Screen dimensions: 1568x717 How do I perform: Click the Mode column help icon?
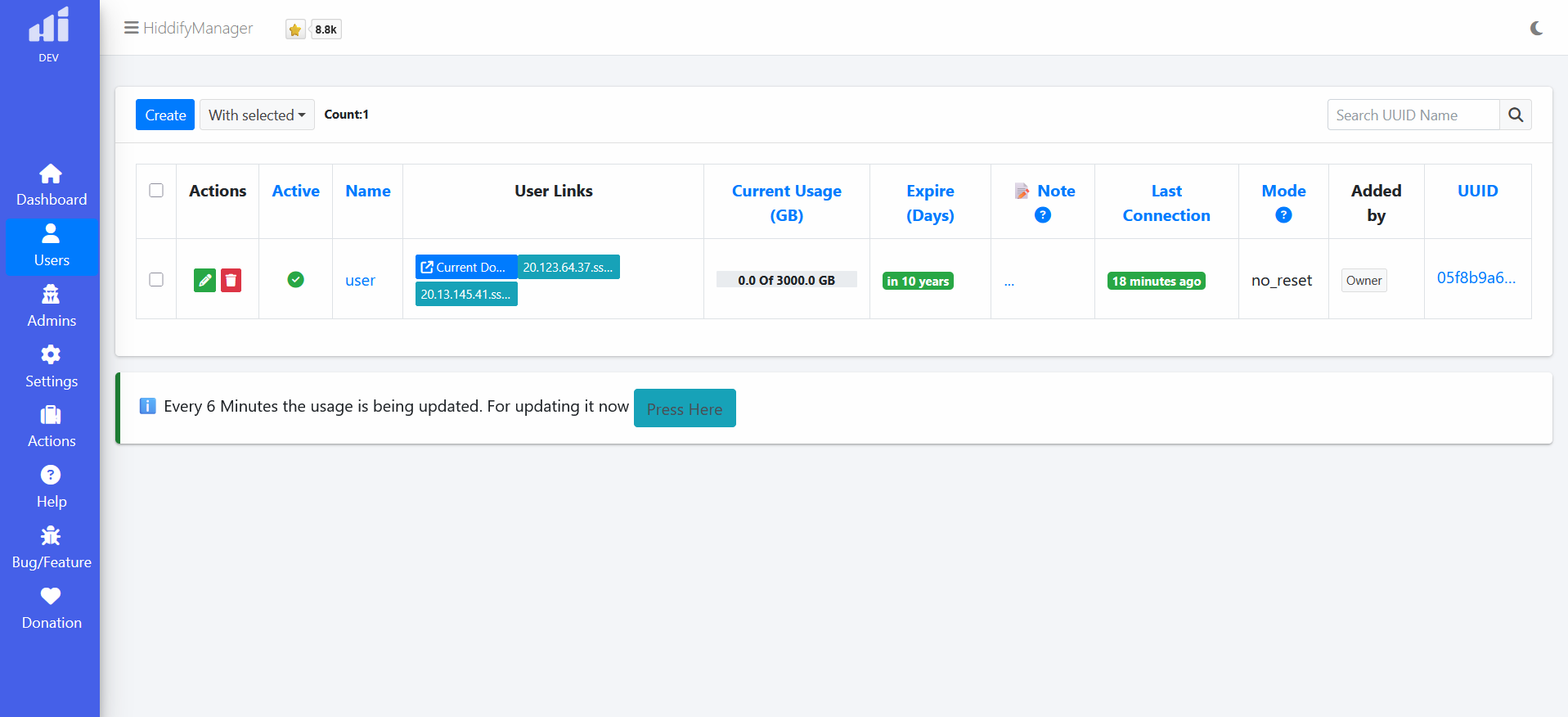(1284, 215)
